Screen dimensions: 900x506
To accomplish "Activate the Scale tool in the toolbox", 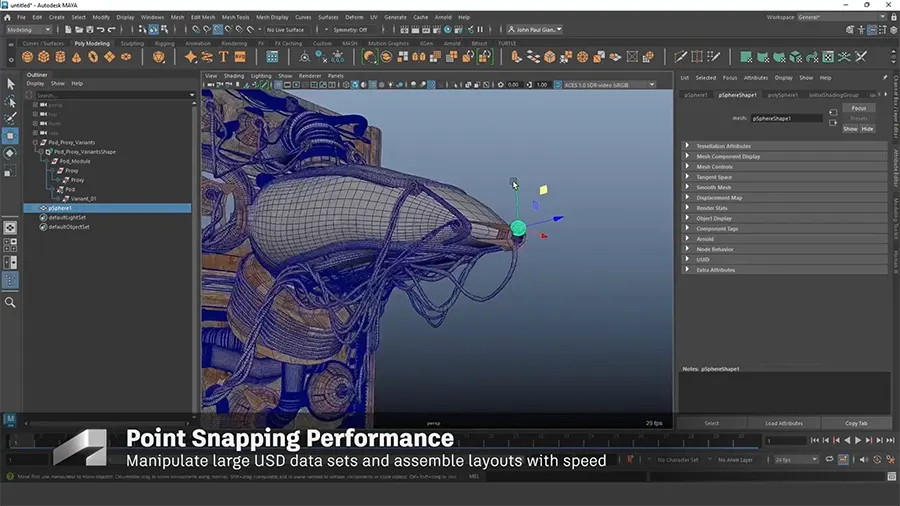I will pos(10,172).
